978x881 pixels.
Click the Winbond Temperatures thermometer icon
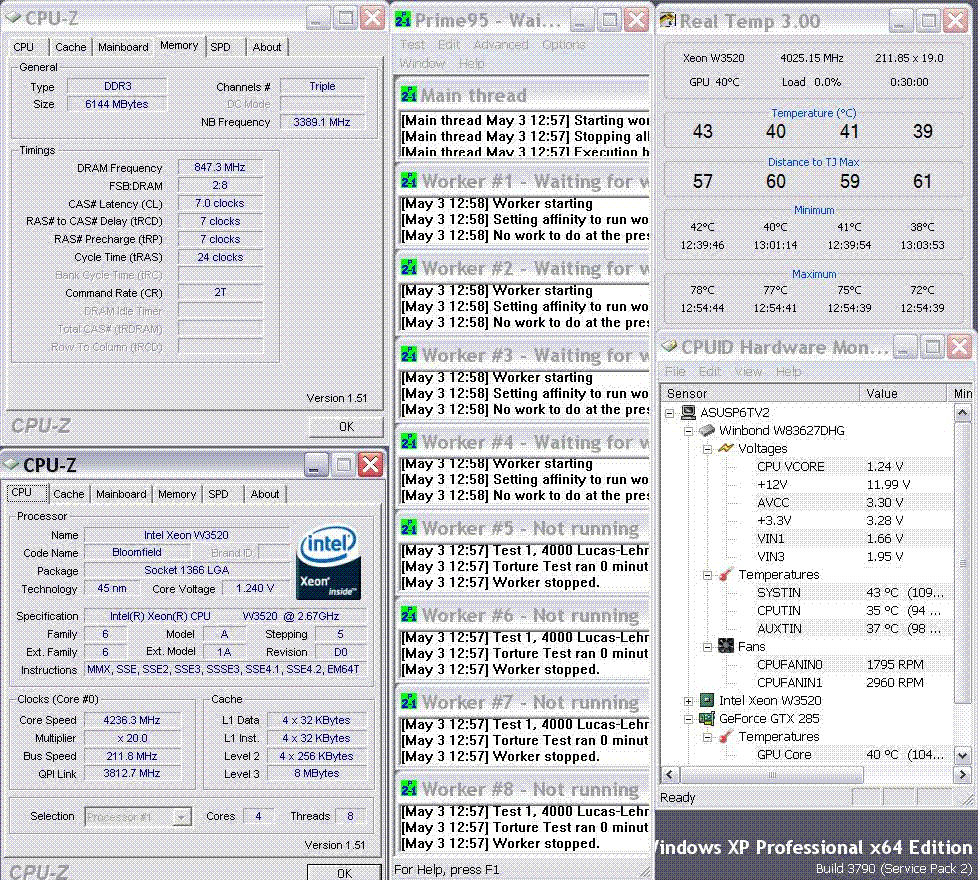[x=725, y=574]
